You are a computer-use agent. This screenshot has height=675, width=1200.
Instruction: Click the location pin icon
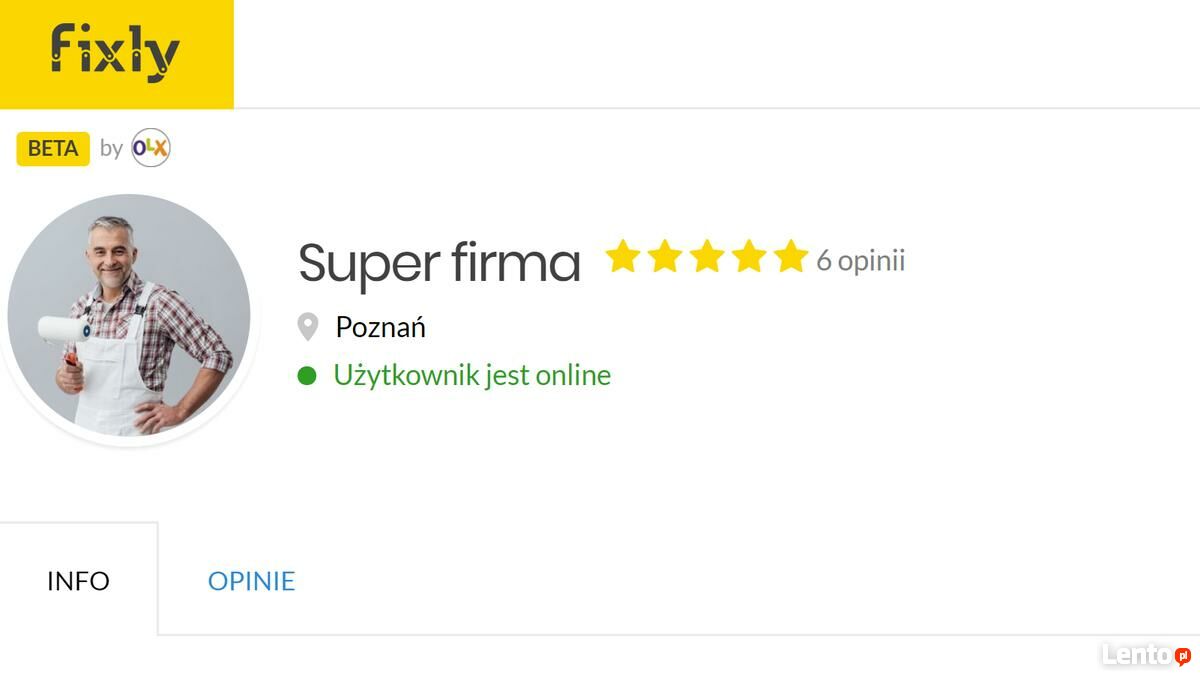click(308, 327)
